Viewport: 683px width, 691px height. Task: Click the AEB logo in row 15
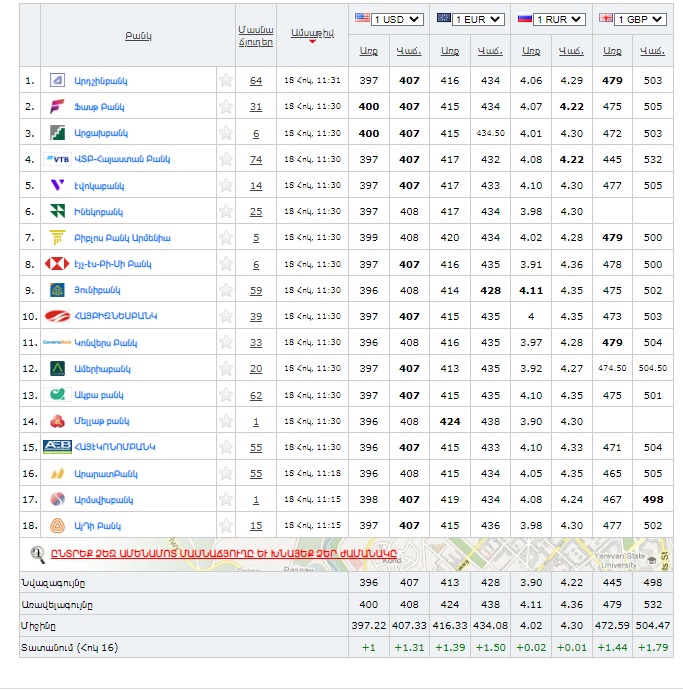tap(57, 447)
